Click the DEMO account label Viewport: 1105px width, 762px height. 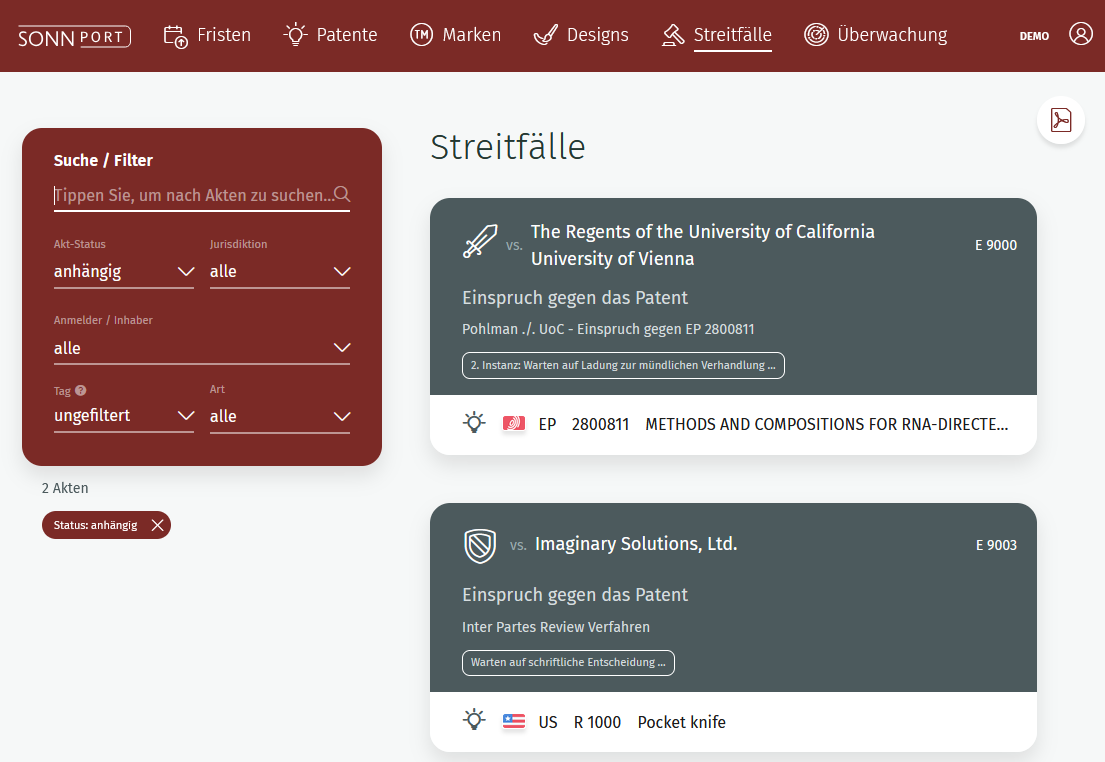(1034, 36)
